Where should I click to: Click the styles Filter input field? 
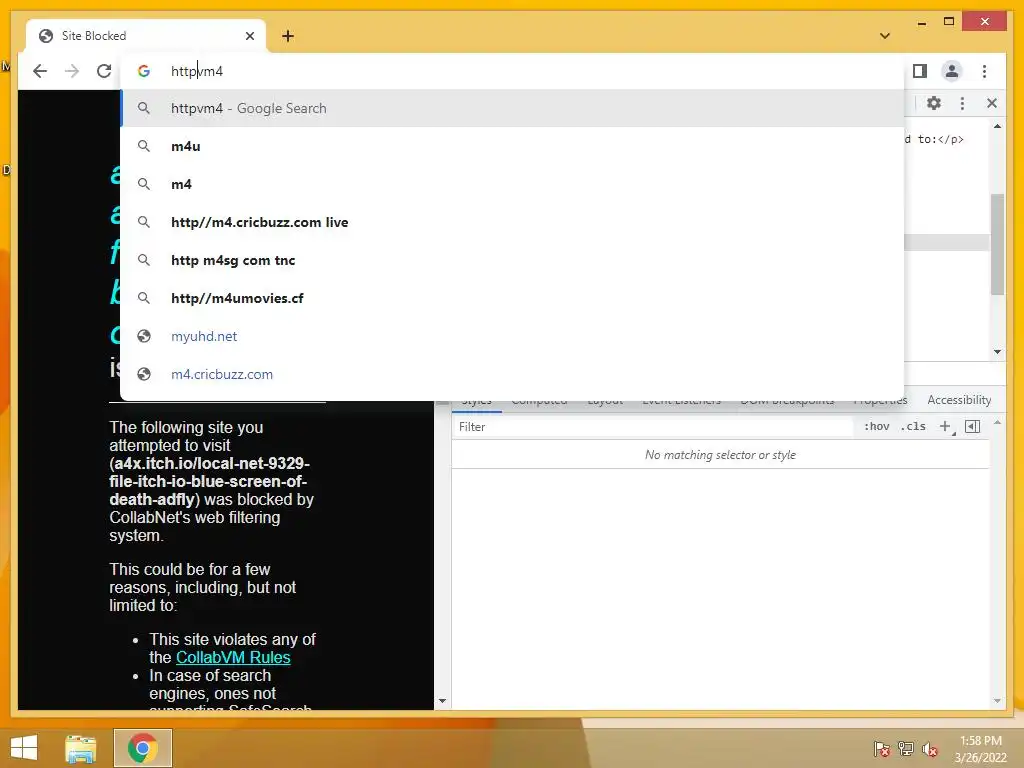tap(653, 426)
